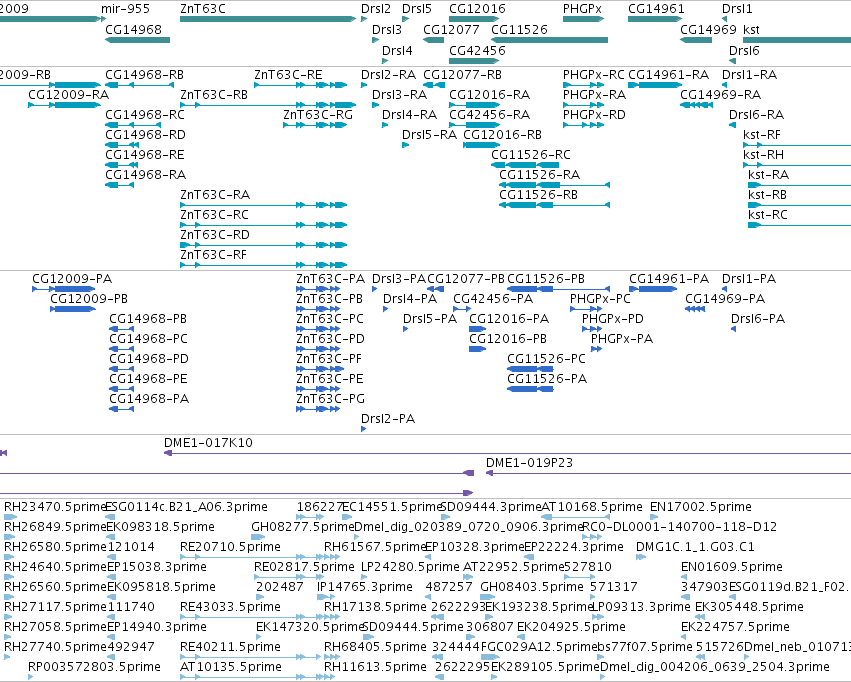Select protein CG14961-PA
The image size is (851, 682).
tap(653, 289)
